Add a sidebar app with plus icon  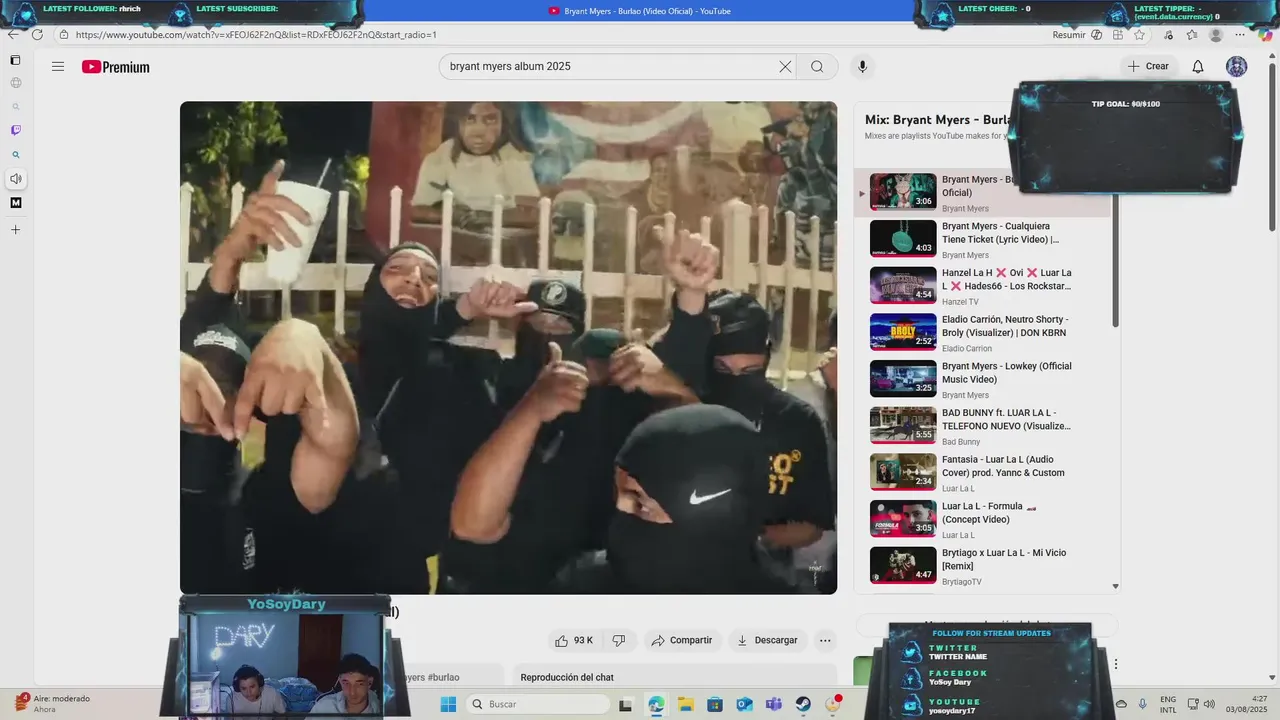point(15,230)
